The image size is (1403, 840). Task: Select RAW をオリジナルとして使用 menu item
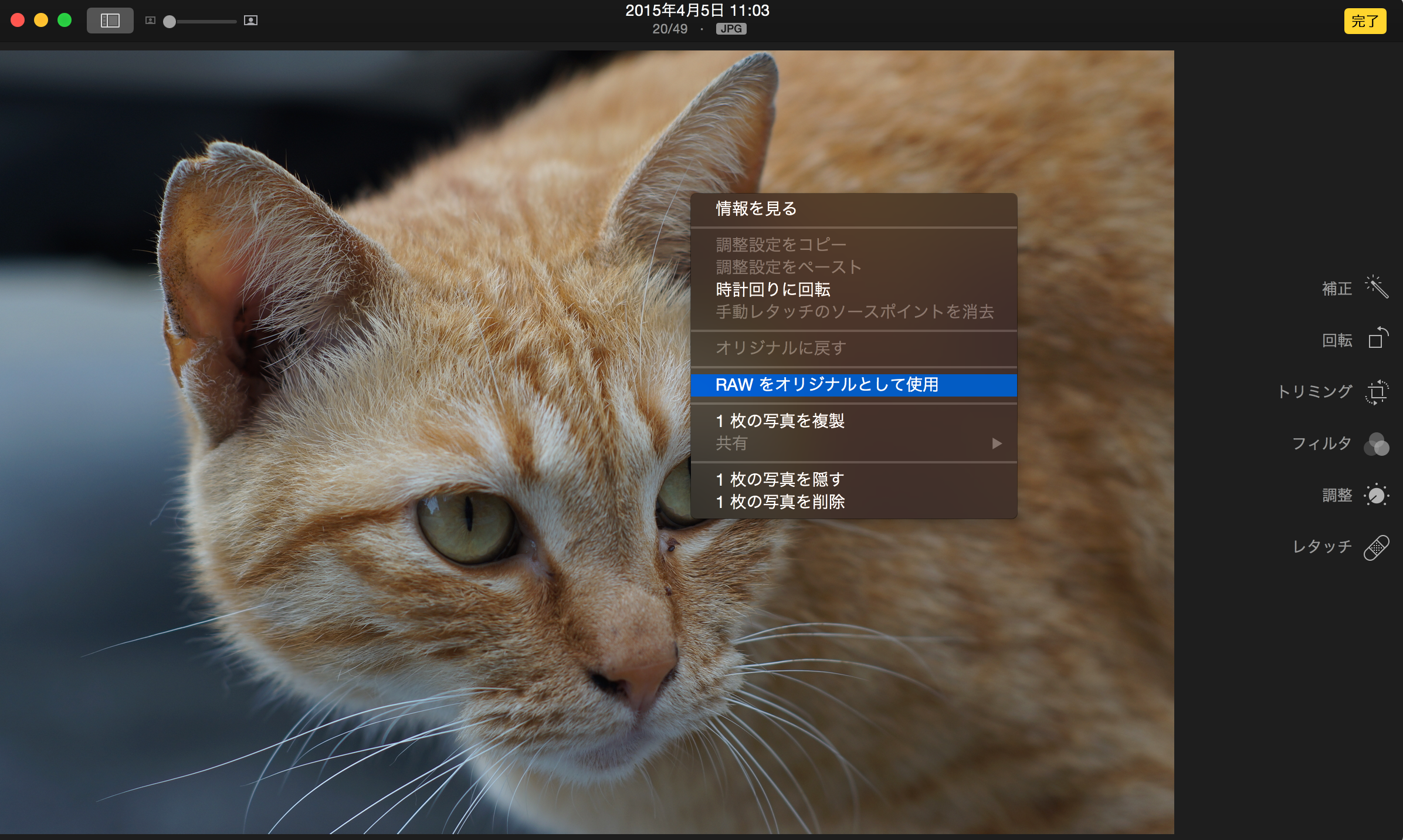click(853, 385)
